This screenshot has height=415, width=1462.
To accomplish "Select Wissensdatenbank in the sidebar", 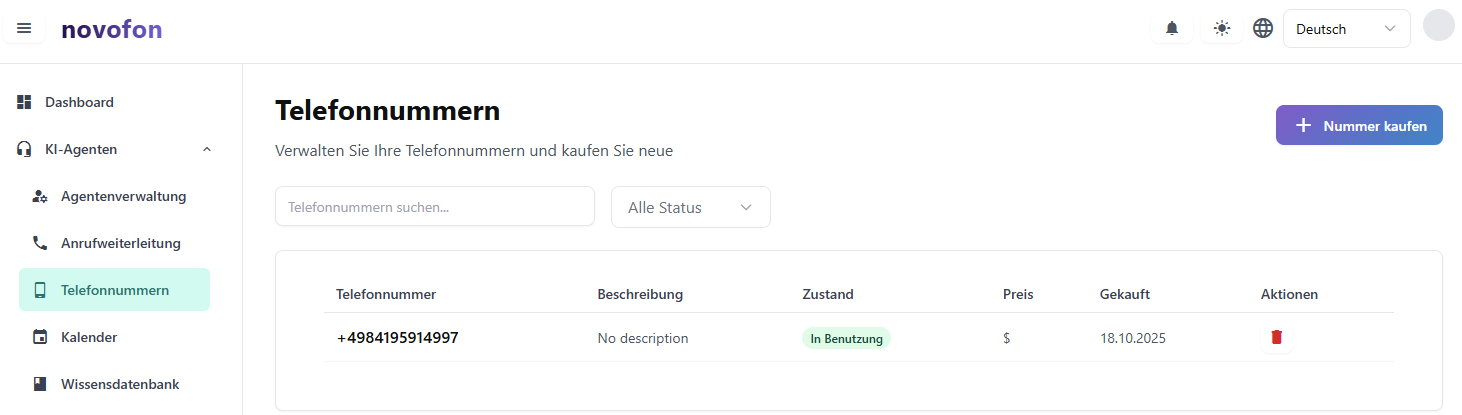I will coord(120,384).
